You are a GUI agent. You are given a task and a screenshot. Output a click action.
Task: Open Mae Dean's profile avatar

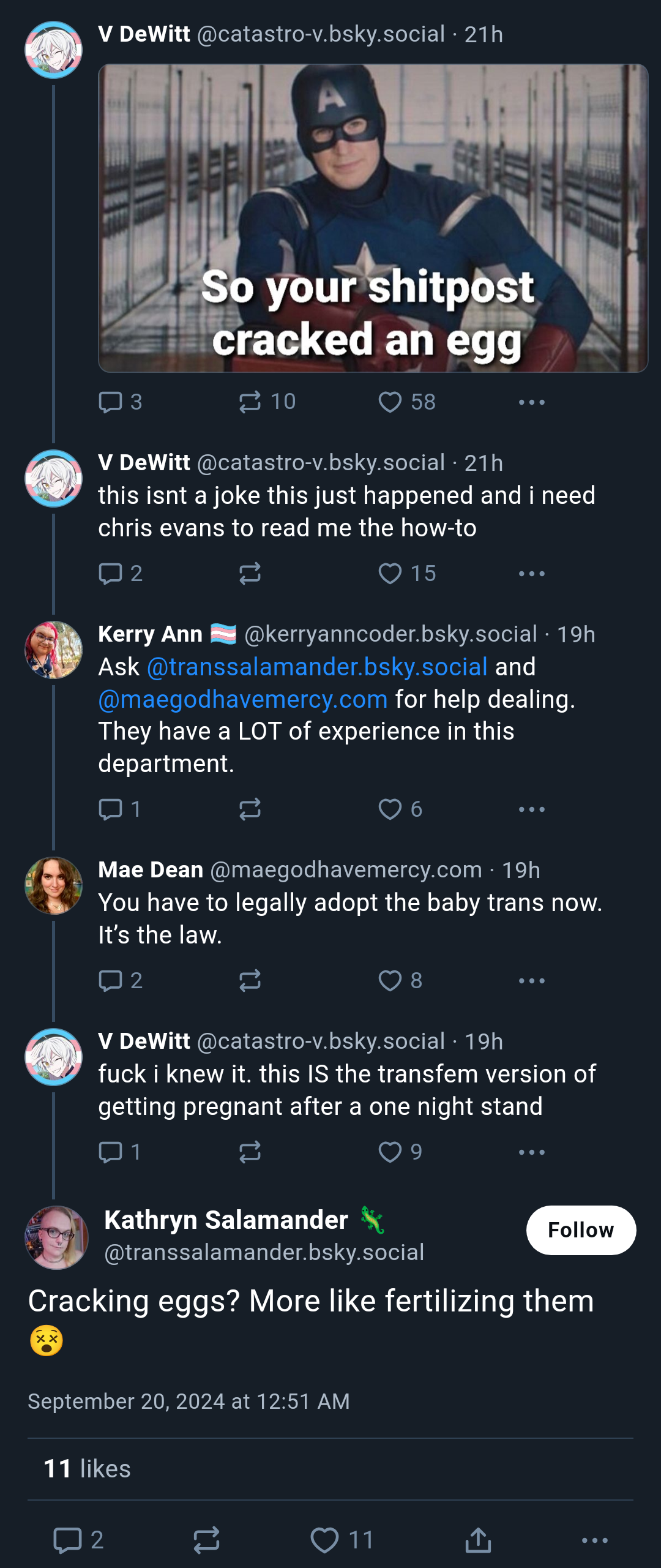click(x=53, y=885)
